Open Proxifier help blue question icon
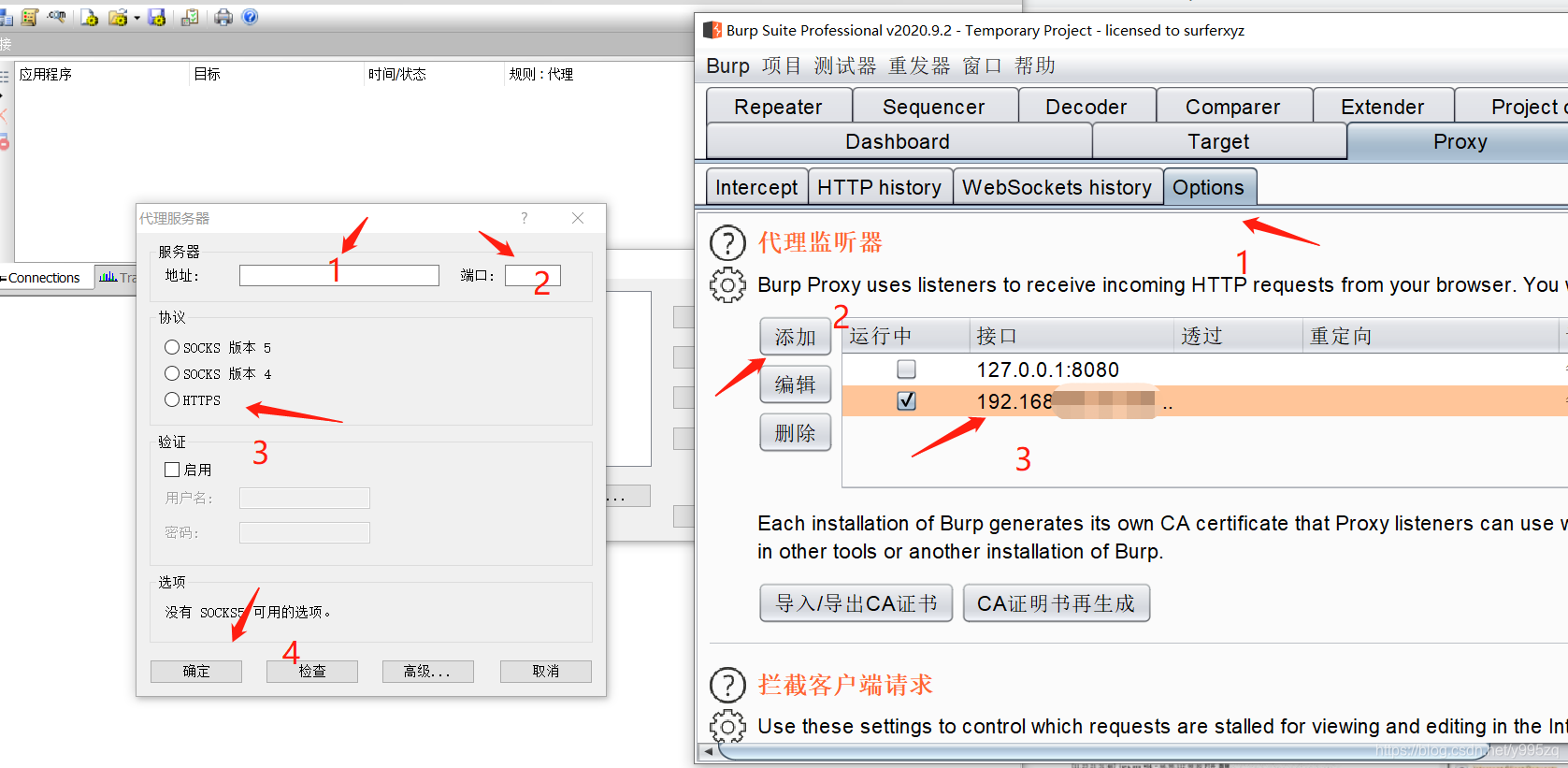This screenshot has width=1568, height=768. tap(250, 17)
